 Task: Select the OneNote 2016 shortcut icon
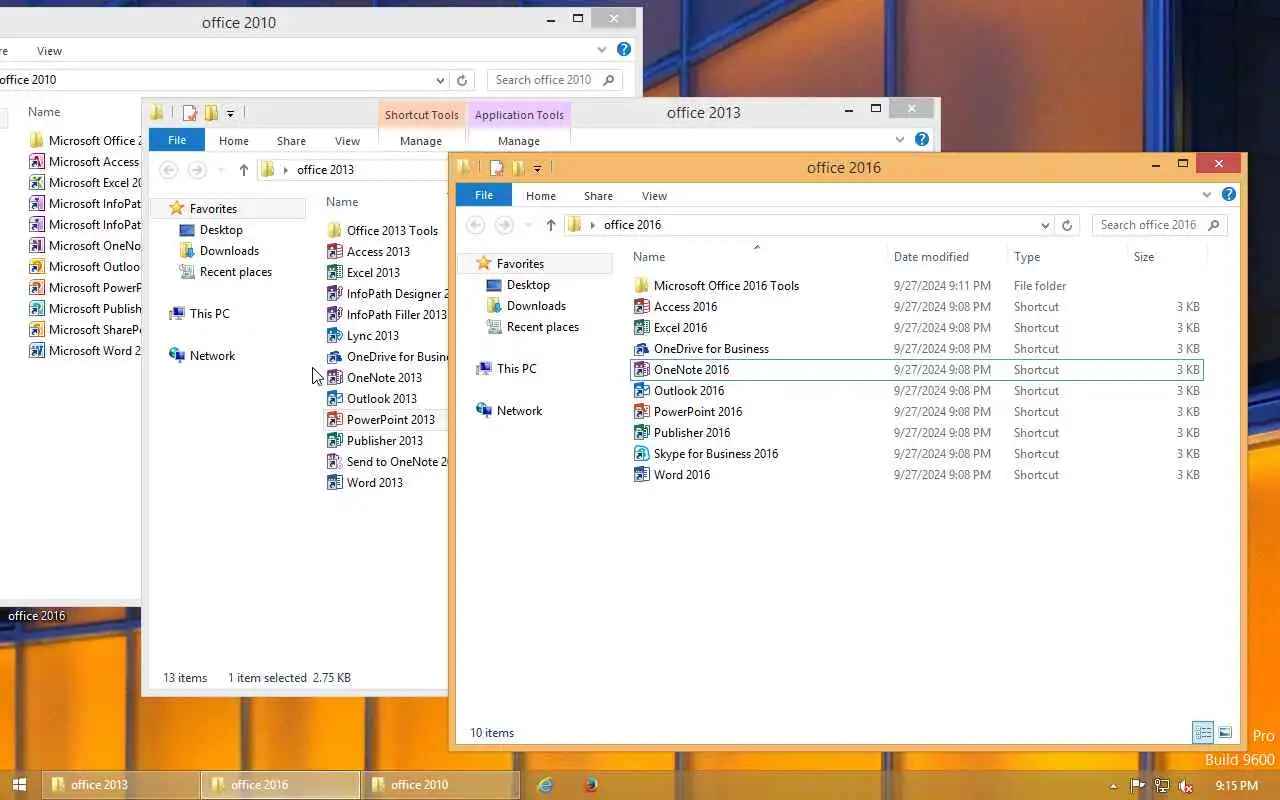tap(642, 370)
